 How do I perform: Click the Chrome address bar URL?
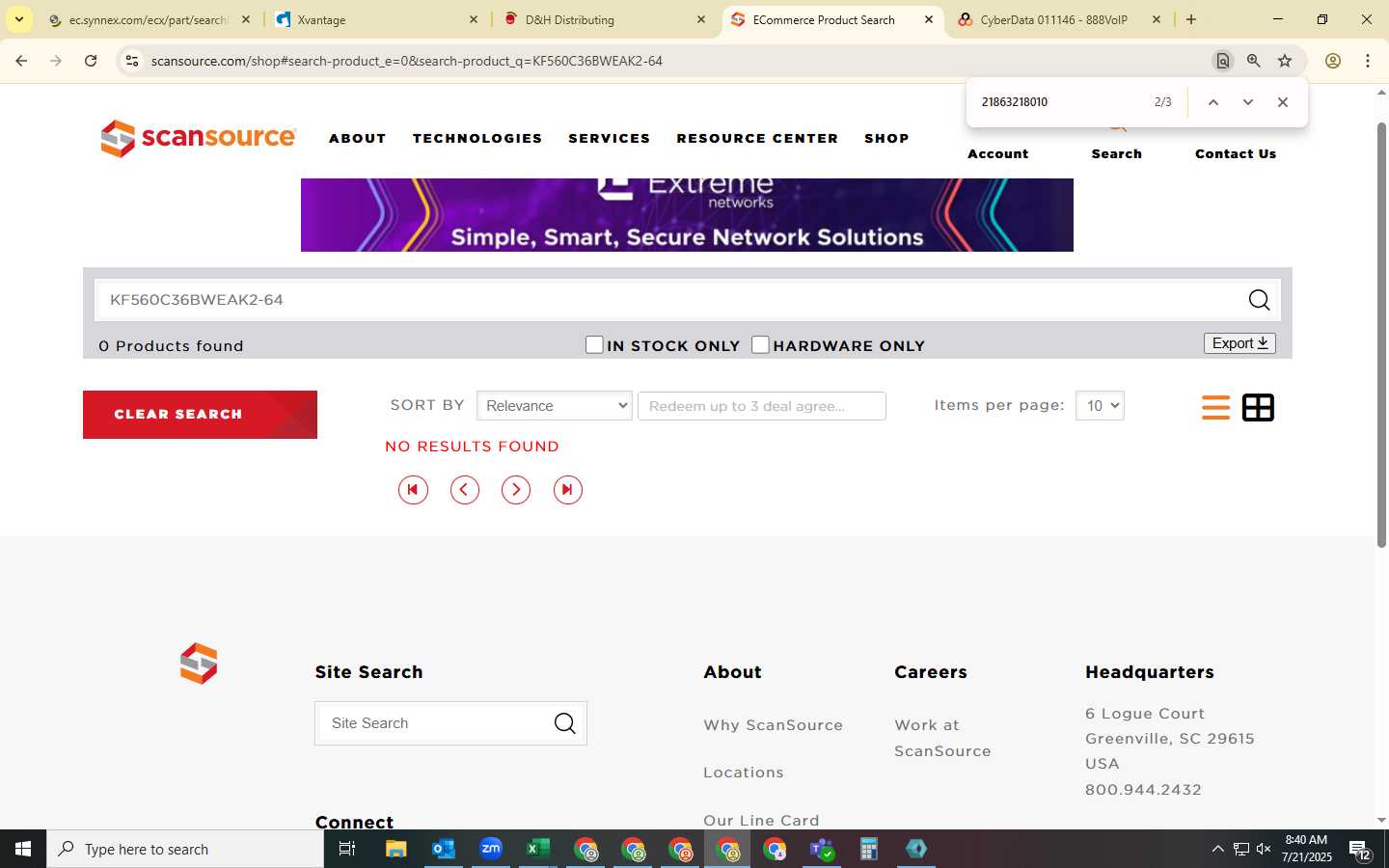(407, 61)
